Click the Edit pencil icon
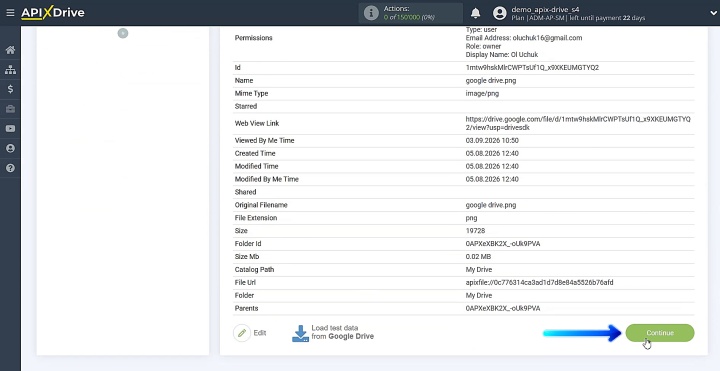 pyautogui.click(x=242, y=333)
